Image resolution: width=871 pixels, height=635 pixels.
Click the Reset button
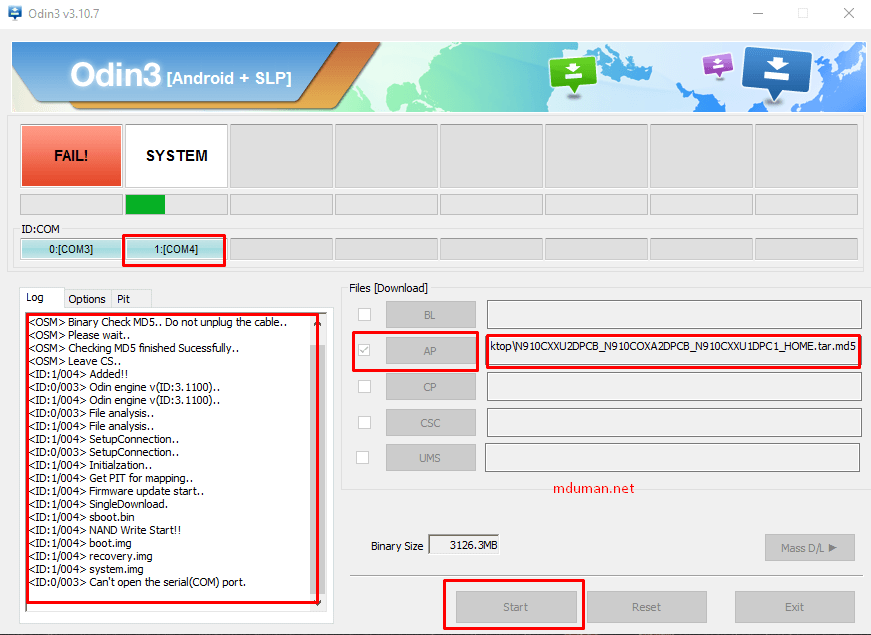[647, 607]
